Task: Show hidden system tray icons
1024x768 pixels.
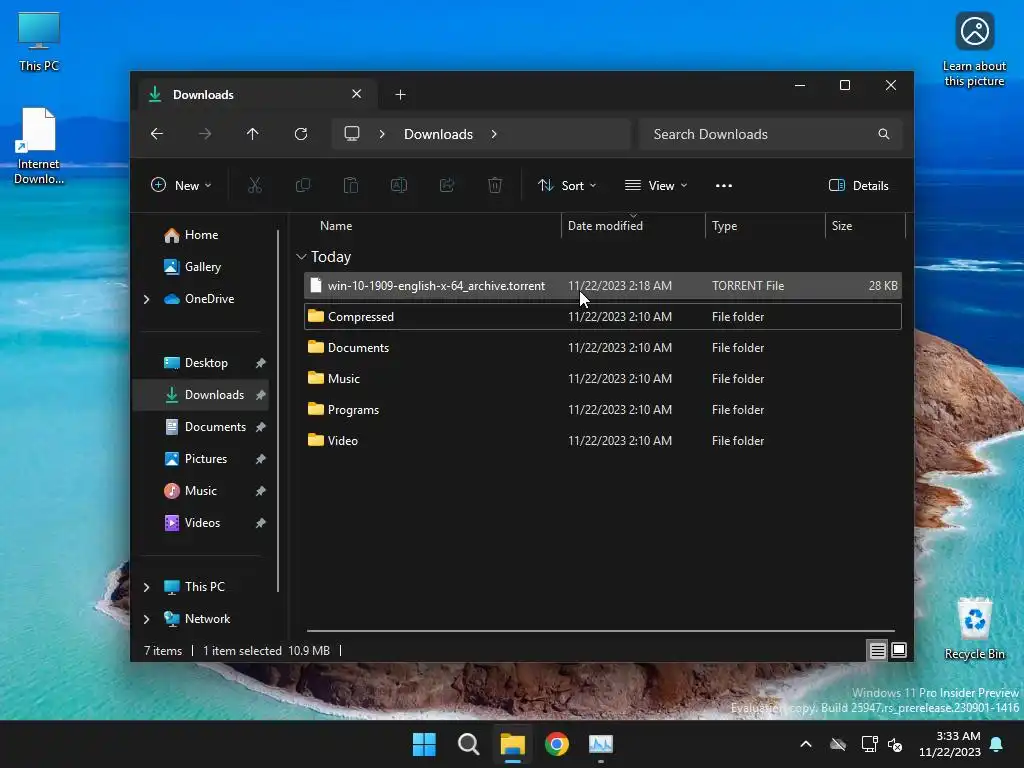Action: [x=806, y=744]
